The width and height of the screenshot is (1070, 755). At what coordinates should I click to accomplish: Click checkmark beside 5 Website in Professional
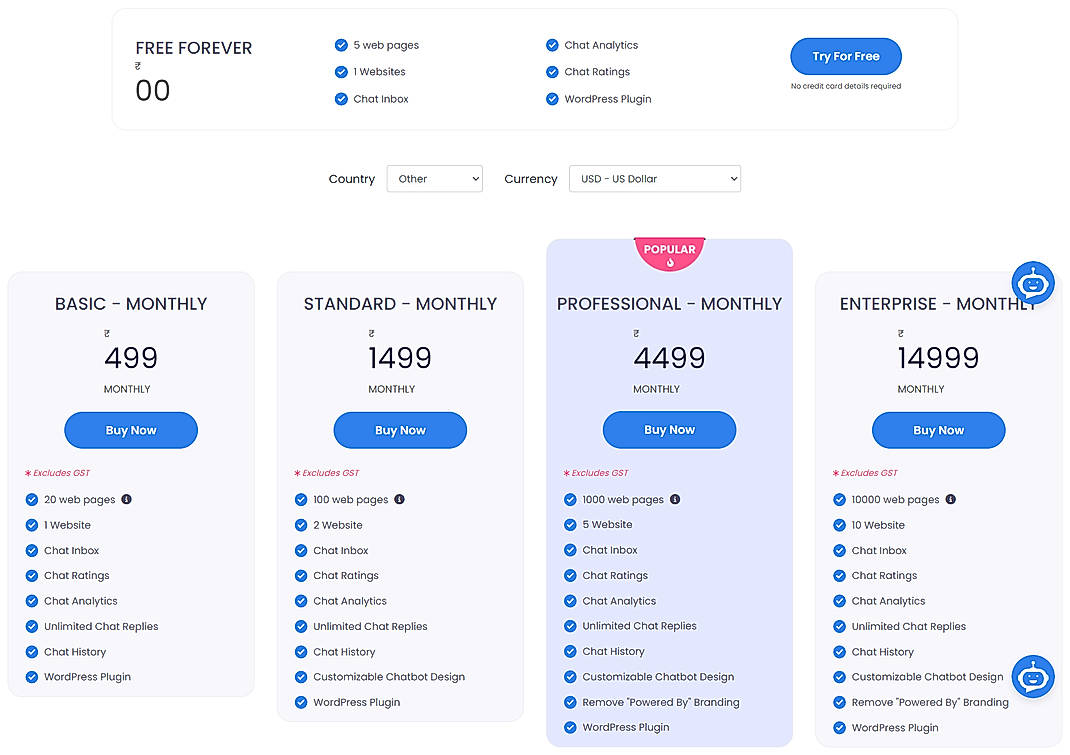point(570,524)
